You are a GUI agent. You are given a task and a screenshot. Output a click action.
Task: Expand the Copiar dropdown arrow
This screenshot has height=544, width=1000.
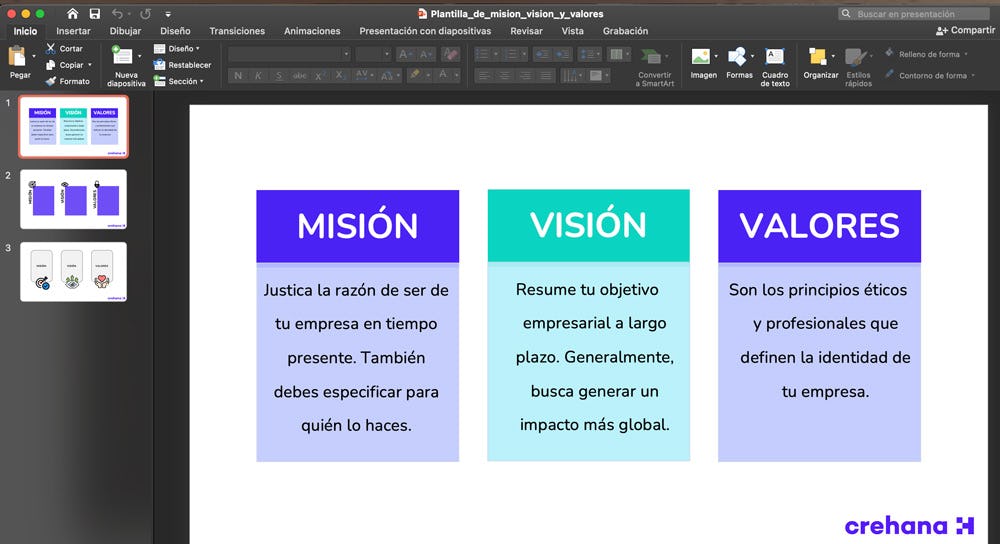[90, 65]
